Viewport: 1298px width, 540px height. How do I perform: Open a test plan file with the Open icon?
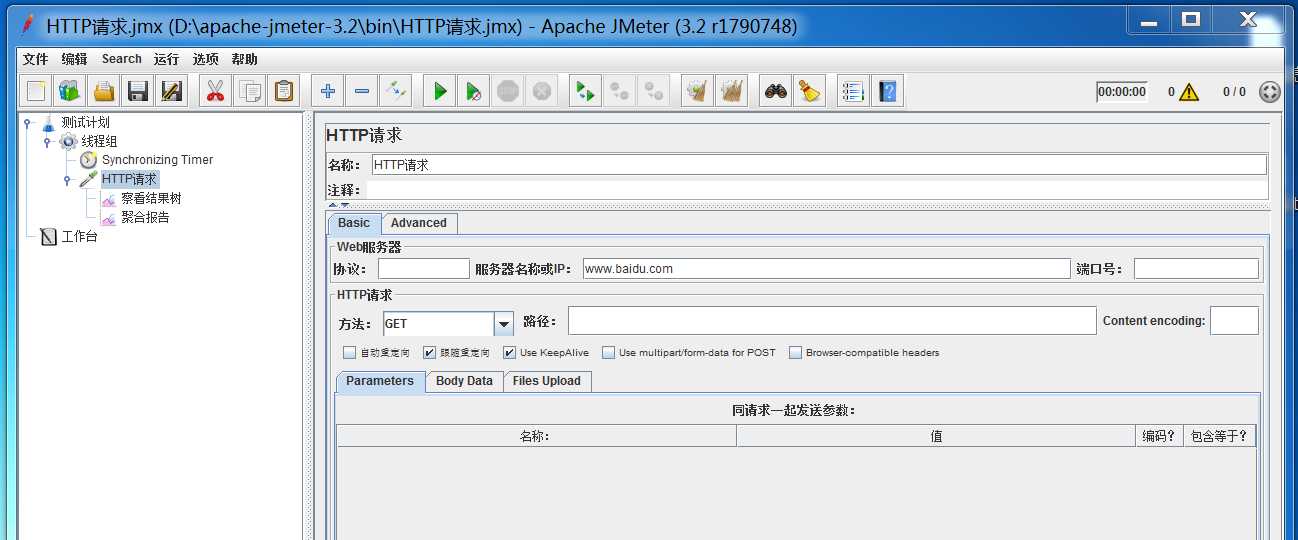point(103,91)
